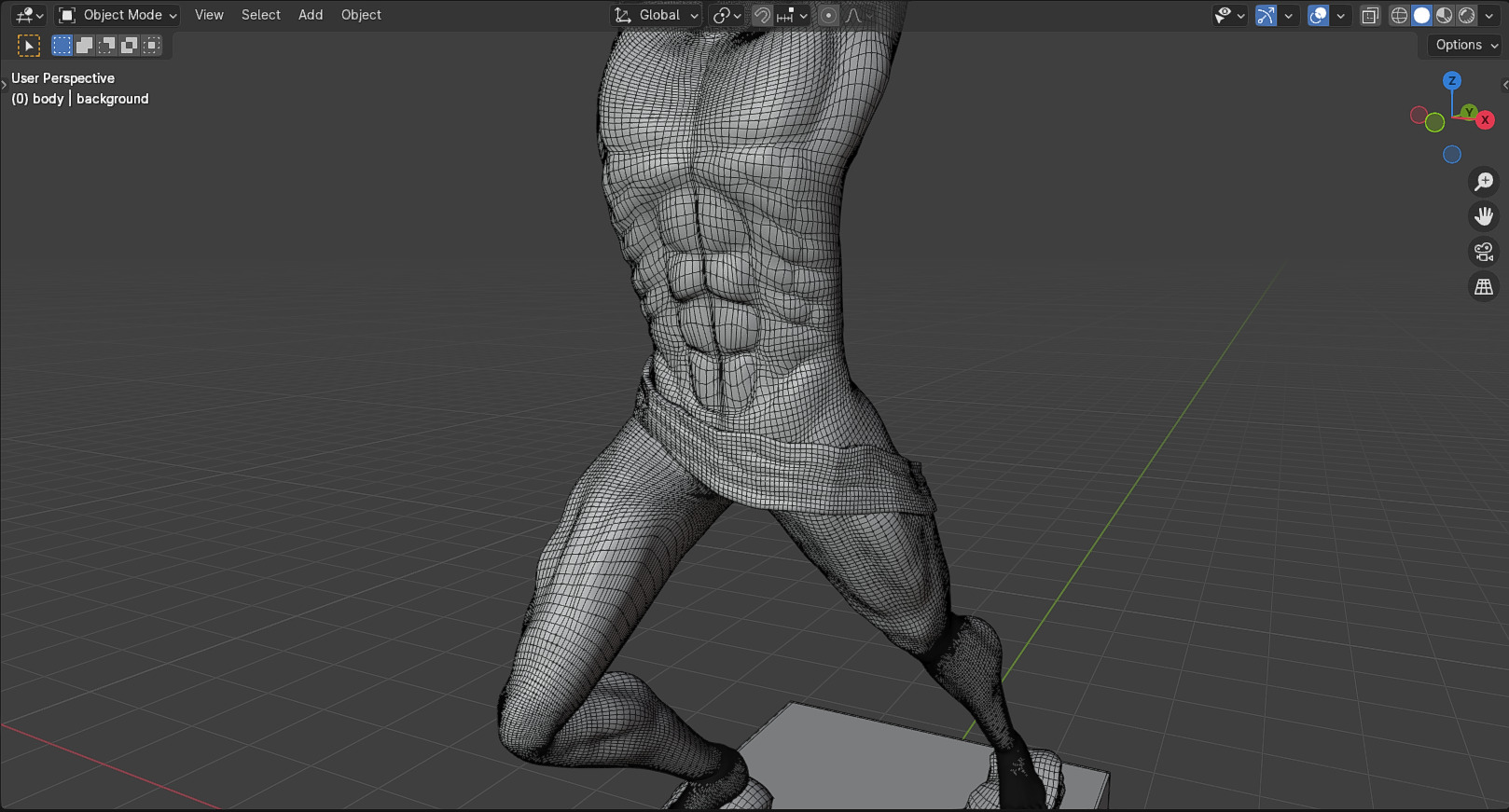Click the negative X axis gizmo circle

(1419, 116)
